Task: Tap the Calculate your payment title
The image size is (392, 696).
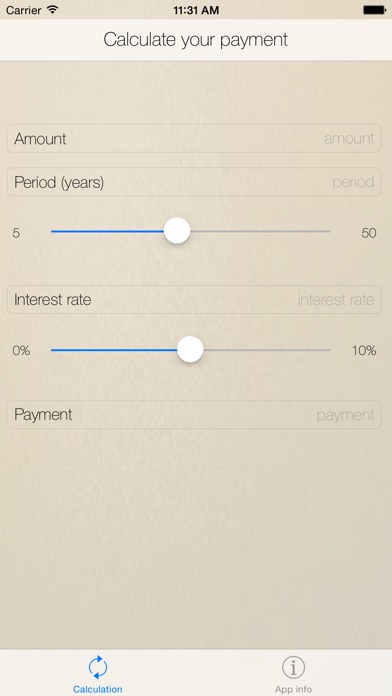Action: [x=196, y=40]
